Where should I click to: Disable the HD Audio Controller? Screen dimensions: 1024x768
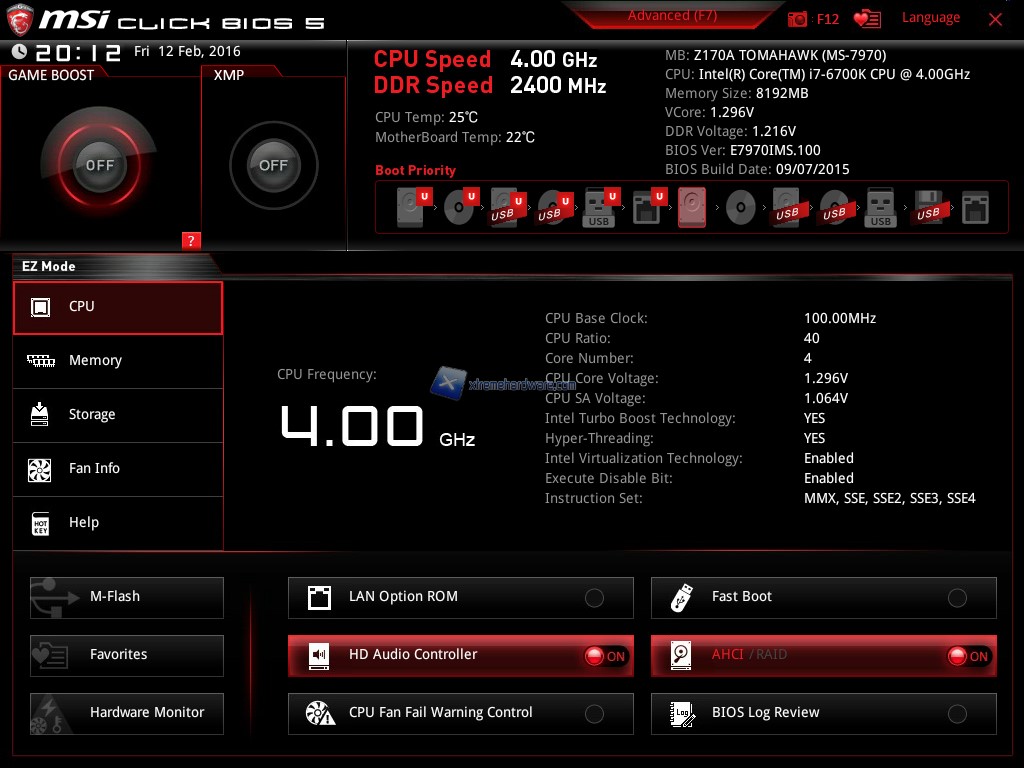605,656
